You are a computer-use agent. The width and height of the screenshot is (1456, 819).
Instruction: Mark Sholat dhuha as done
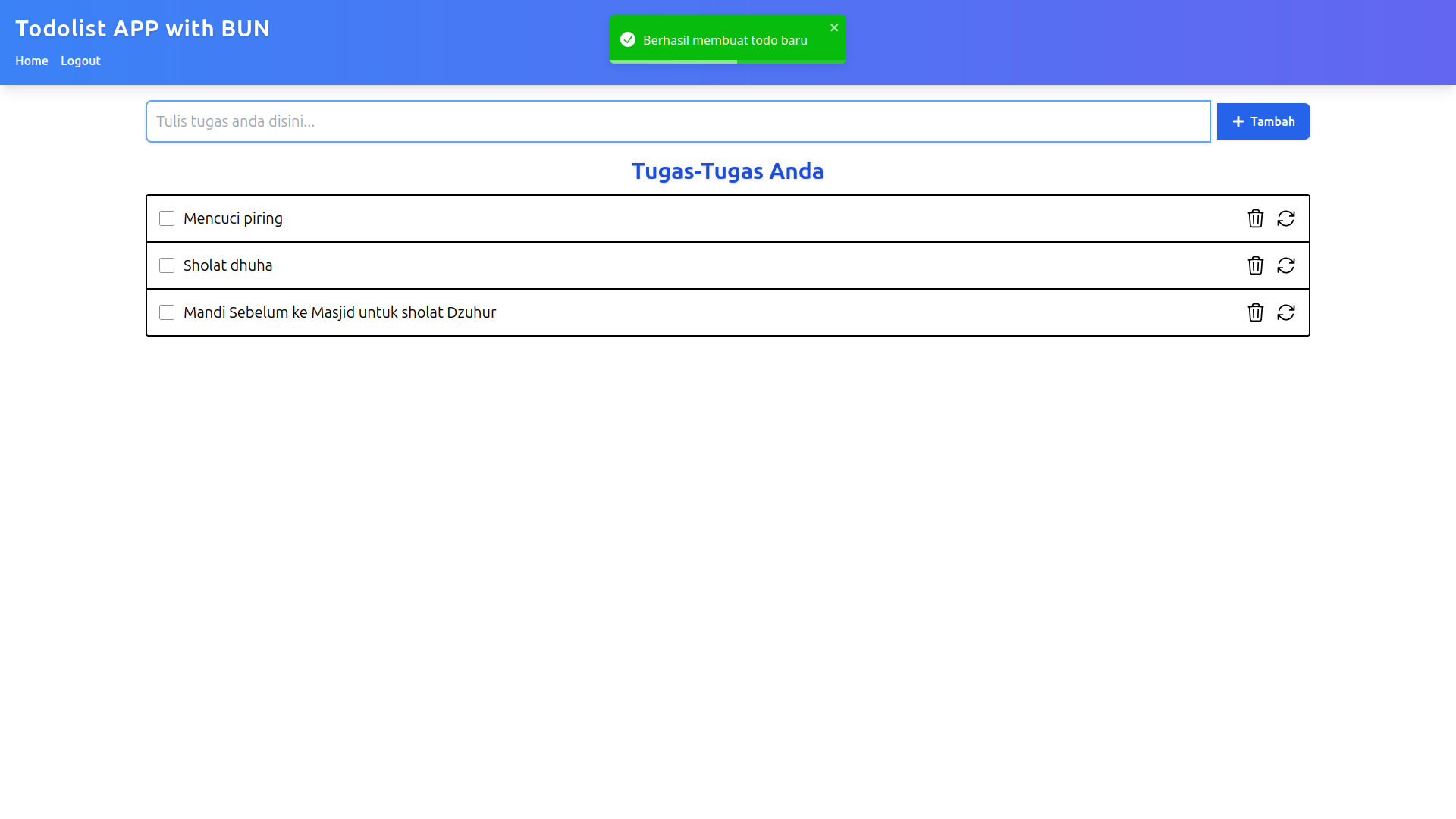click(x=167, y=265)
